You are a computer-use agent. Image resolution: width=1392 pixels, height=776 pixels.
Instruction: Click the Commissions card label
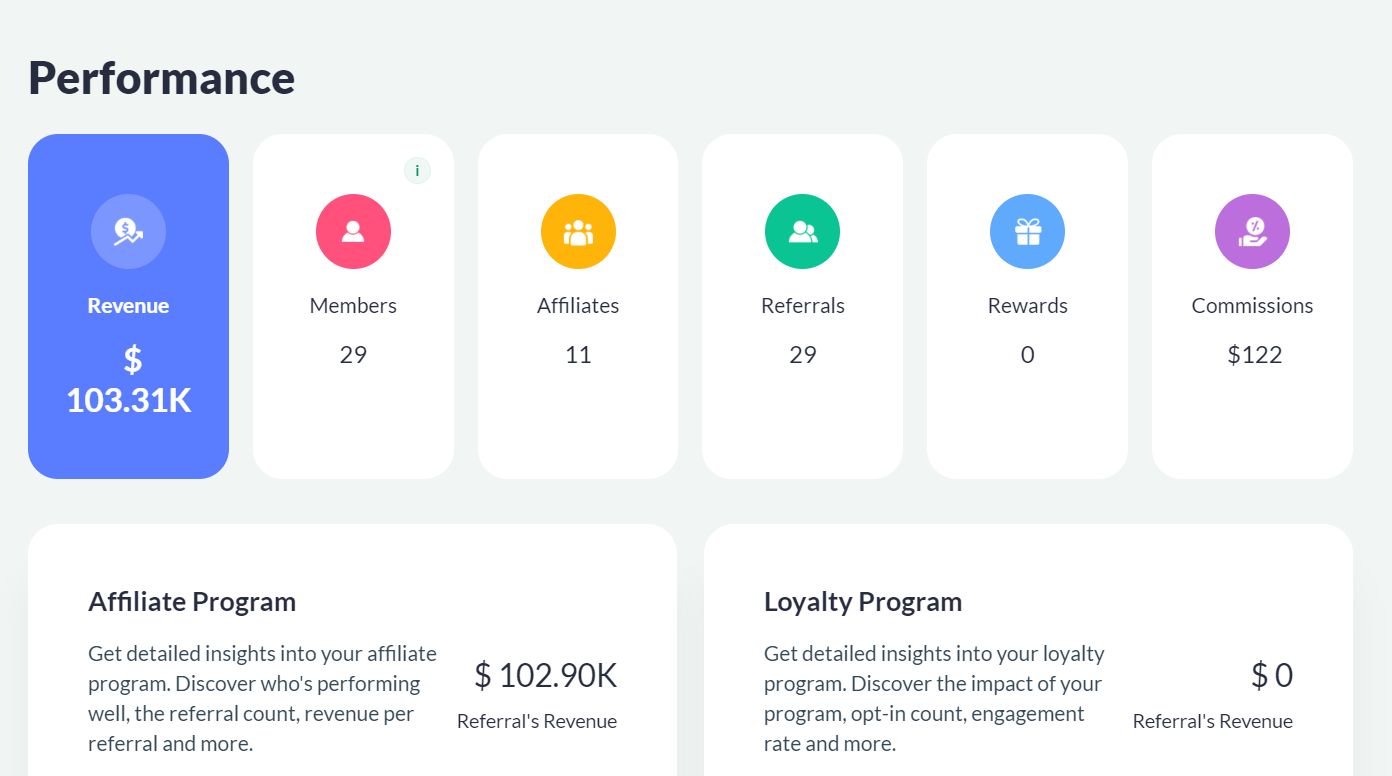[x=1252, y=306]
